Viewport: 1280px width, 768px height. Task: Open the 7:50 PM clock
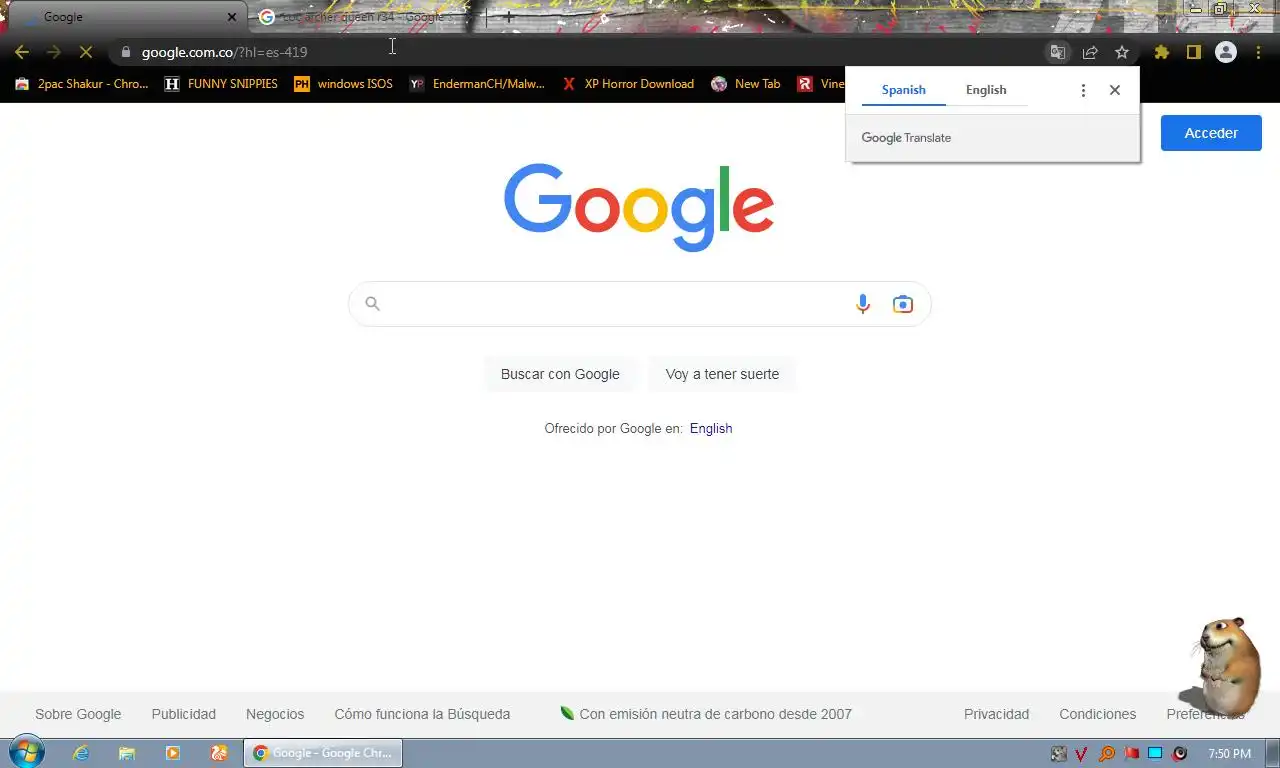point(1229,753)
